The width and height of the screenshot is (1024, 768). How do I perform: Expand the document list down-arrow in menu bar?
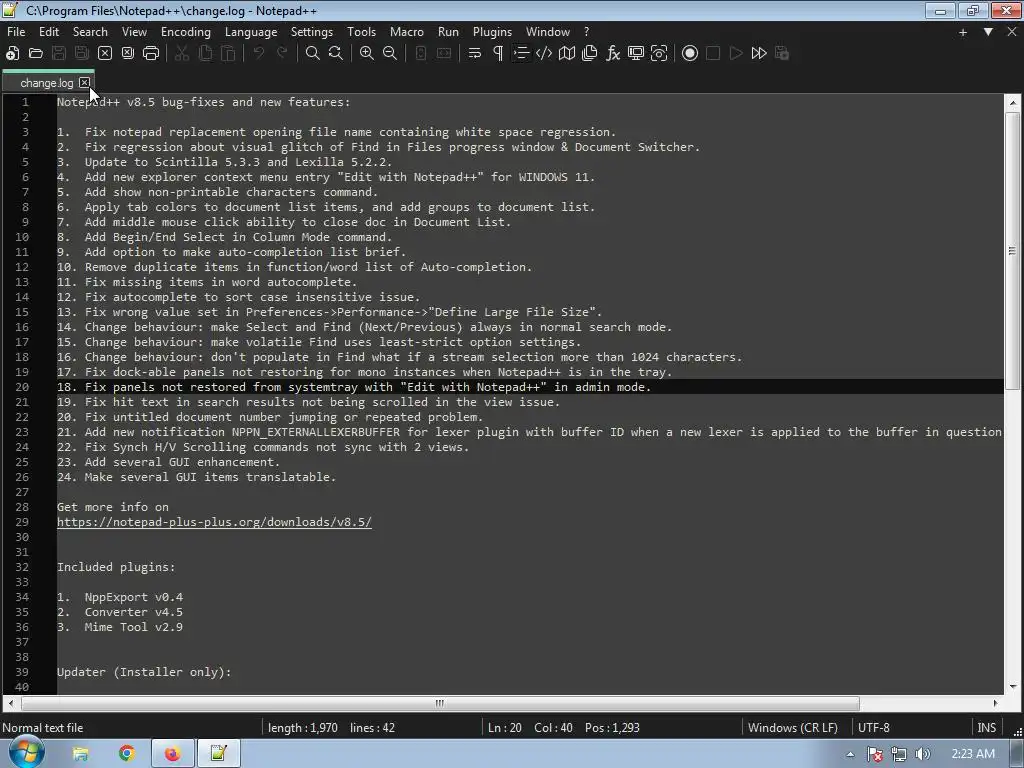coord(988,31)
